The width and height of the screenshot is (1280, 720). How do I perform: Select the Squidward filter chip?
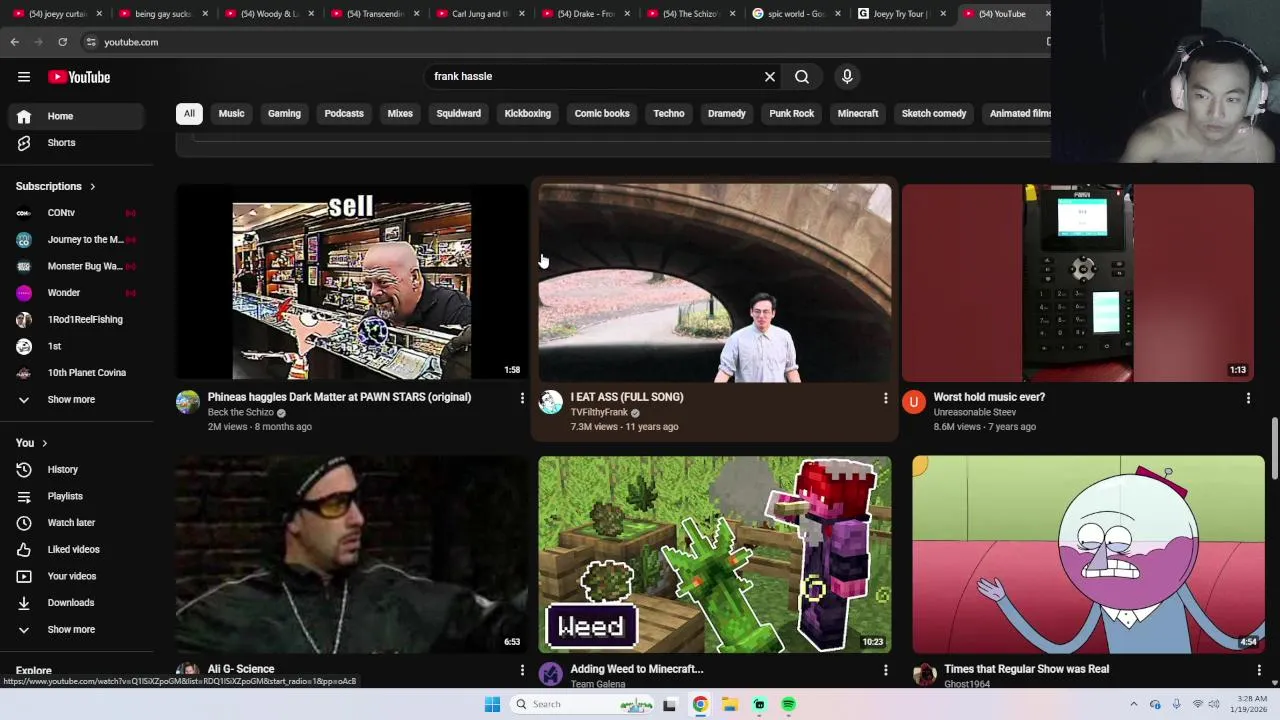pyautogui.click(x=458, y=113)
